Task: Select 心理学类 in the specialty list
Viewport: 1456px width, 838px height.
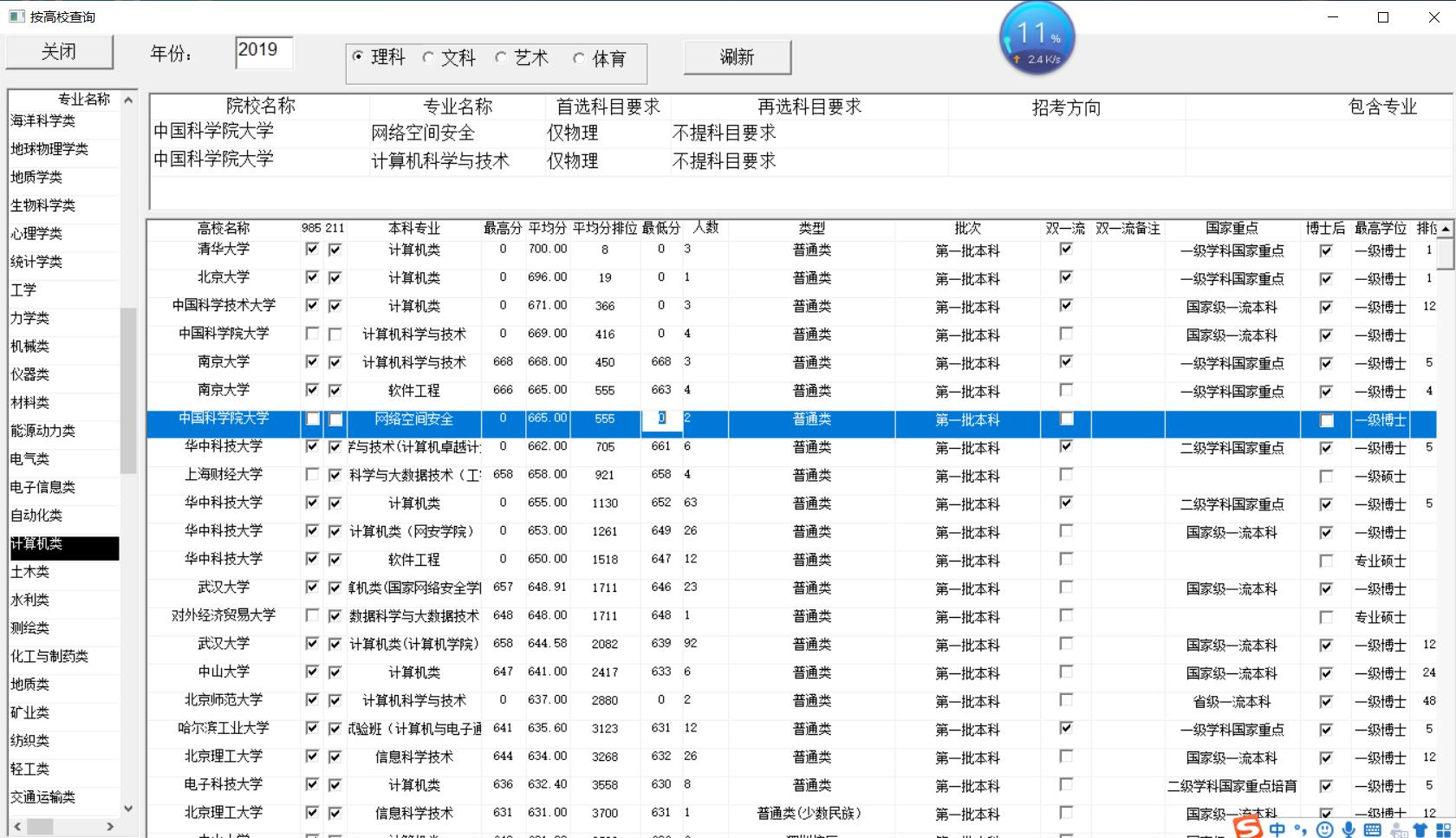Action: tap(33, 233)
